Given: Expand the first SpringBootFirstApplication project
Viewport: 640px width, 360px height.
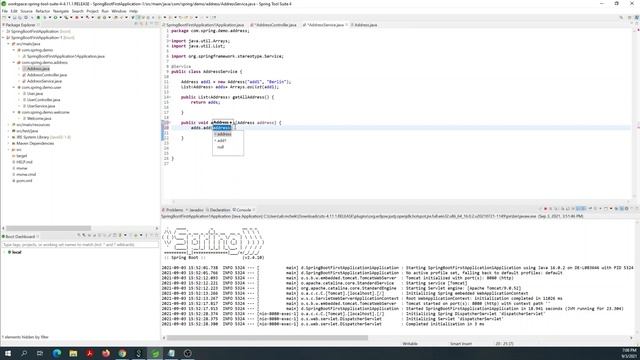Looking at the screenshot, I should pos(3,31).
